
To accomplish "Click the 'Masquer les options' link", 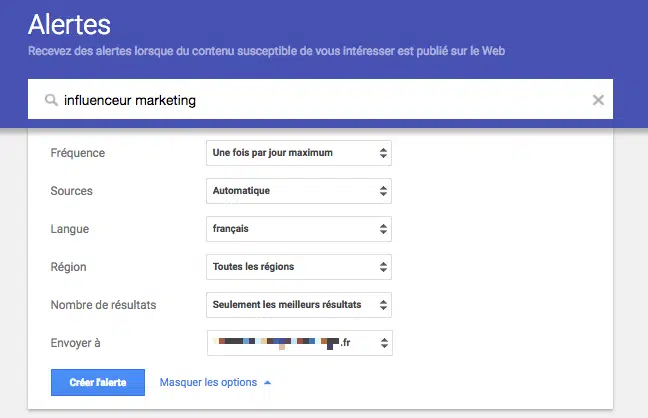I will pyautogui.click(x=208, y=383).
